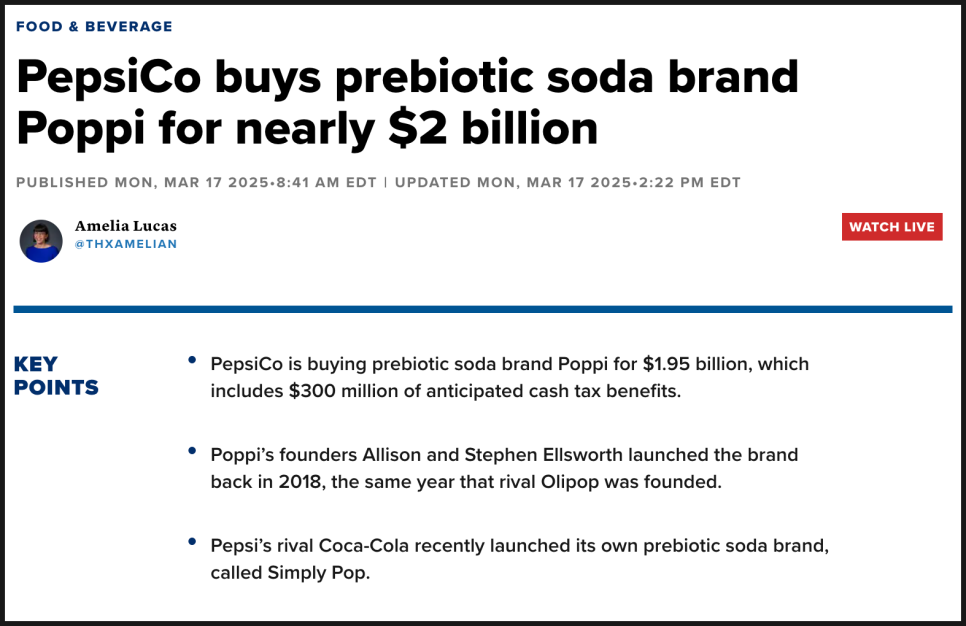
Task: Open Amelia Lucas's profile photo
Action: 41,241
